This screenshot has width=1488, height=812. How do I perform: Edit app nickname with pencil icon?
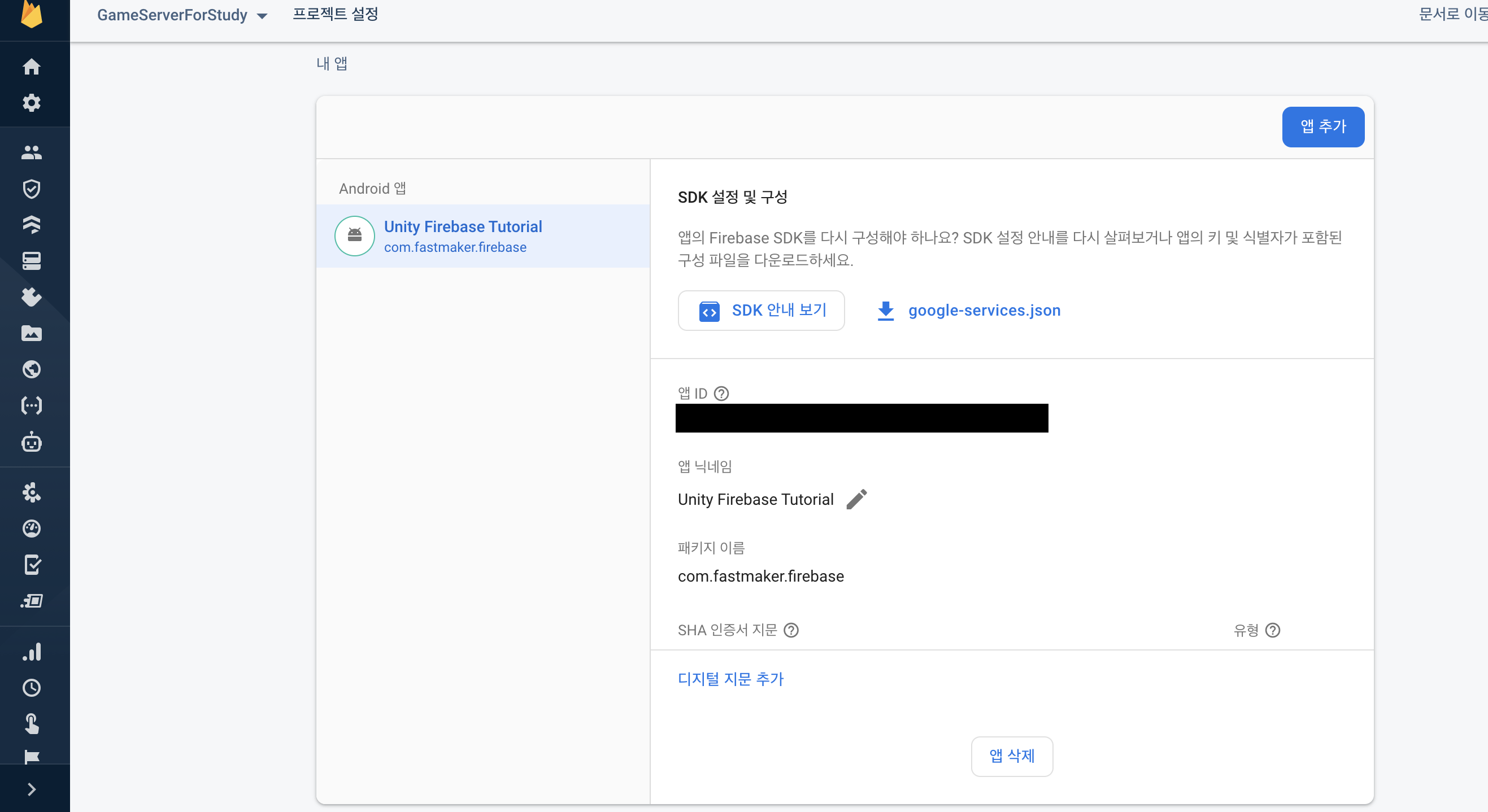pyautogui.click(x=856, y=499)
